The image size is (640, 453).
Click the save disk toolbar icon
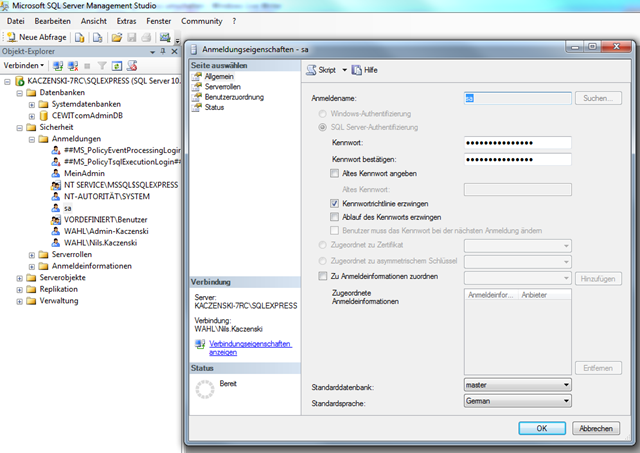pyautogui.click(x=131, y=38)
